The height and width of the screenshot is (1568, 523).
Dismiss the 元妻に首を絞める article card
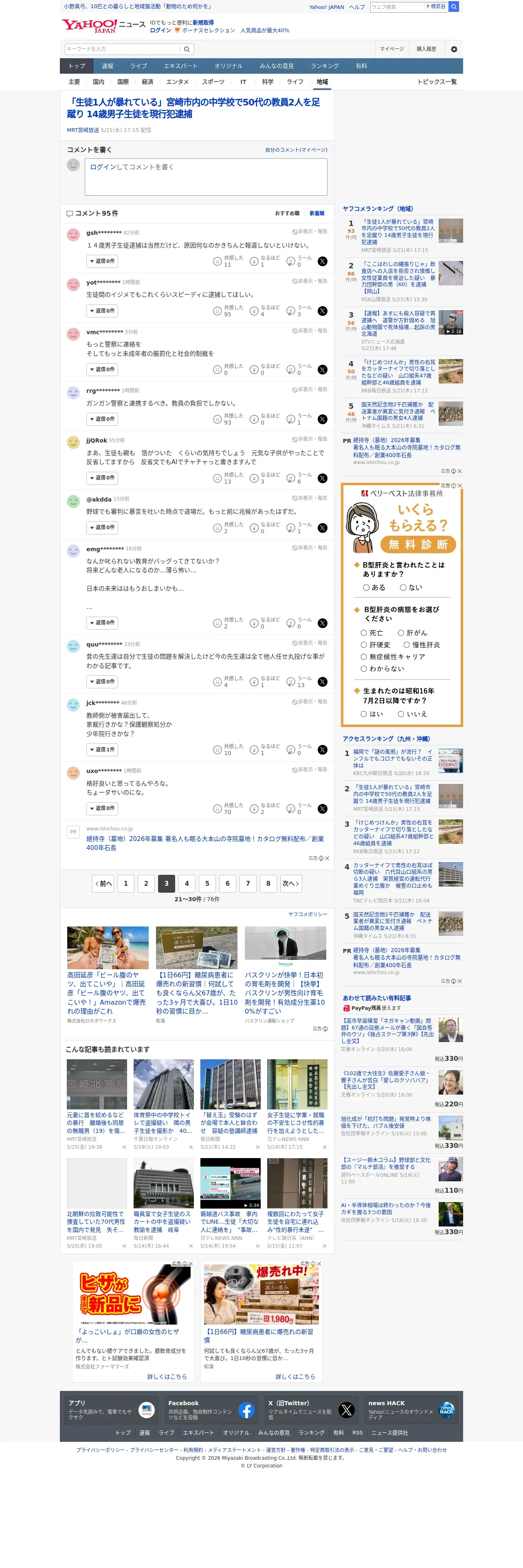point(124,1148)
